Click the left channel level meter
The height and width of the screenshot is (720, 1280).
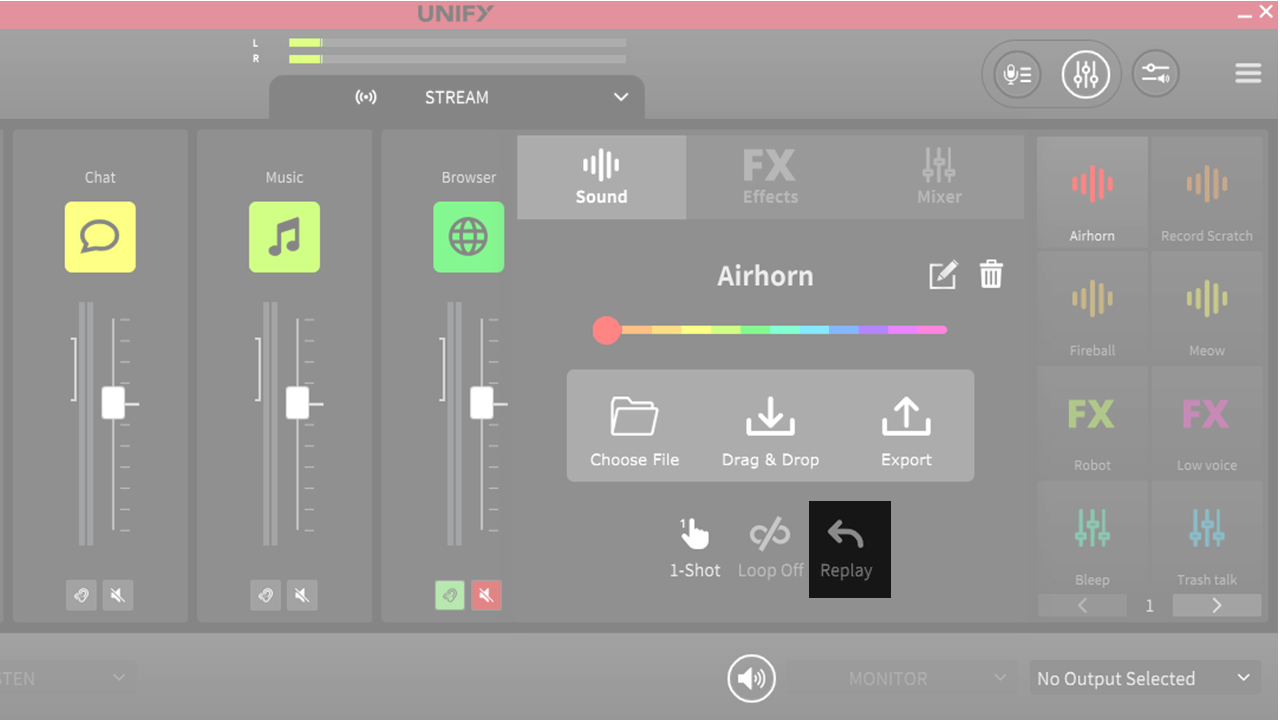click(457, 43)
